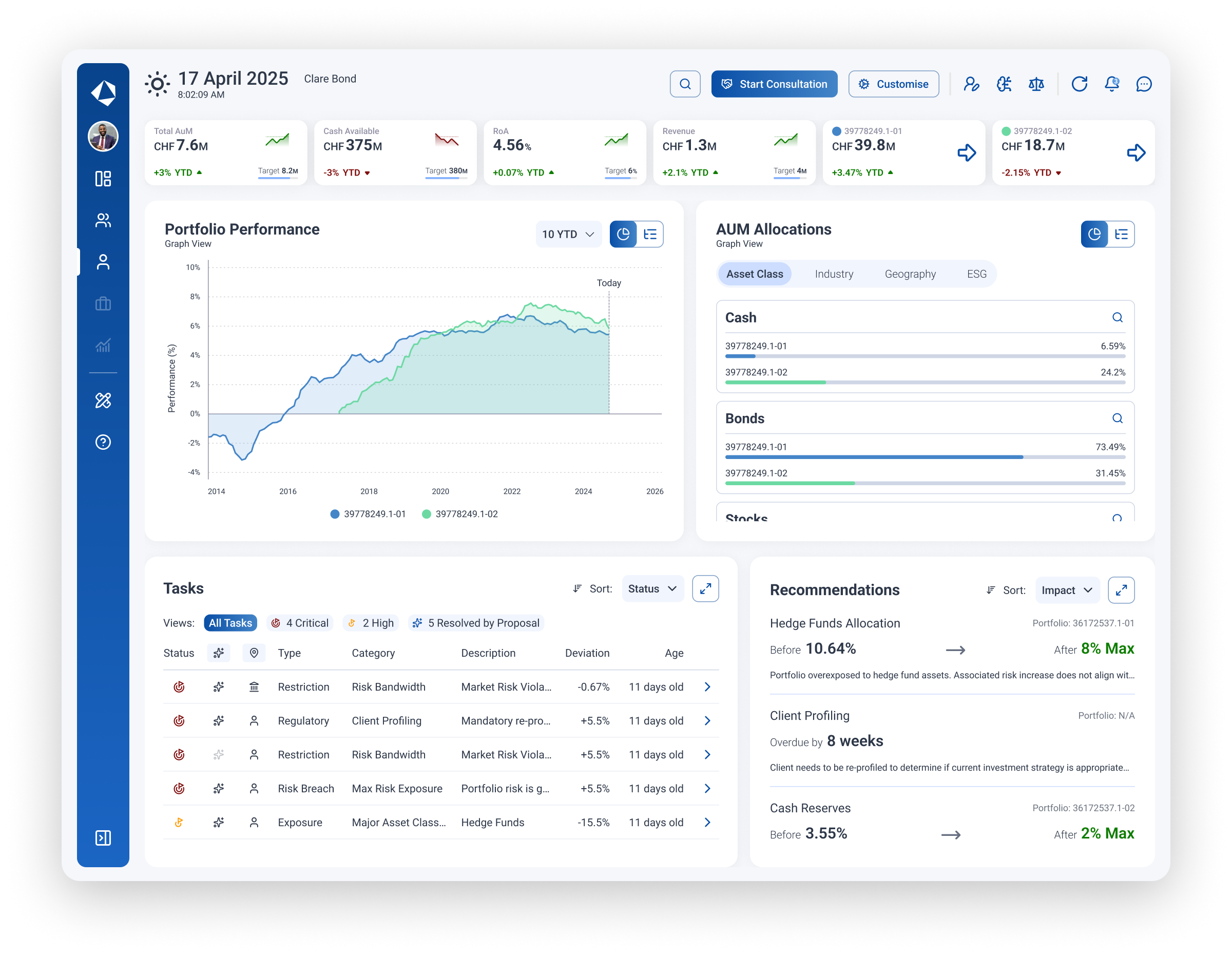1232x955 pixels.
Task: Open the Customise settings button
Action: click(893, 84)
